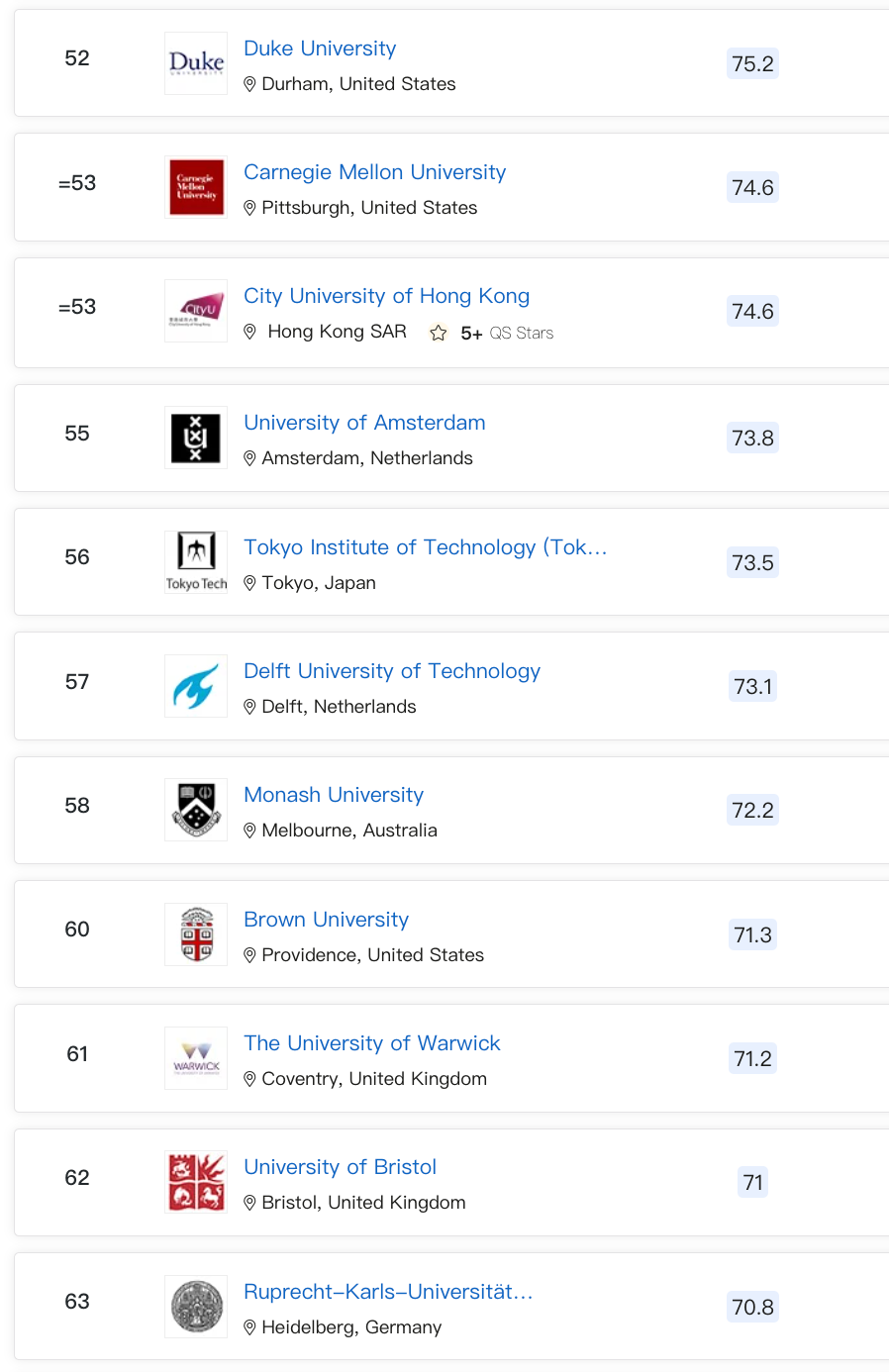This screenshot has height=1372, width=889.
Task: Click the Brown University crest logo
Action: pos(196,934)
